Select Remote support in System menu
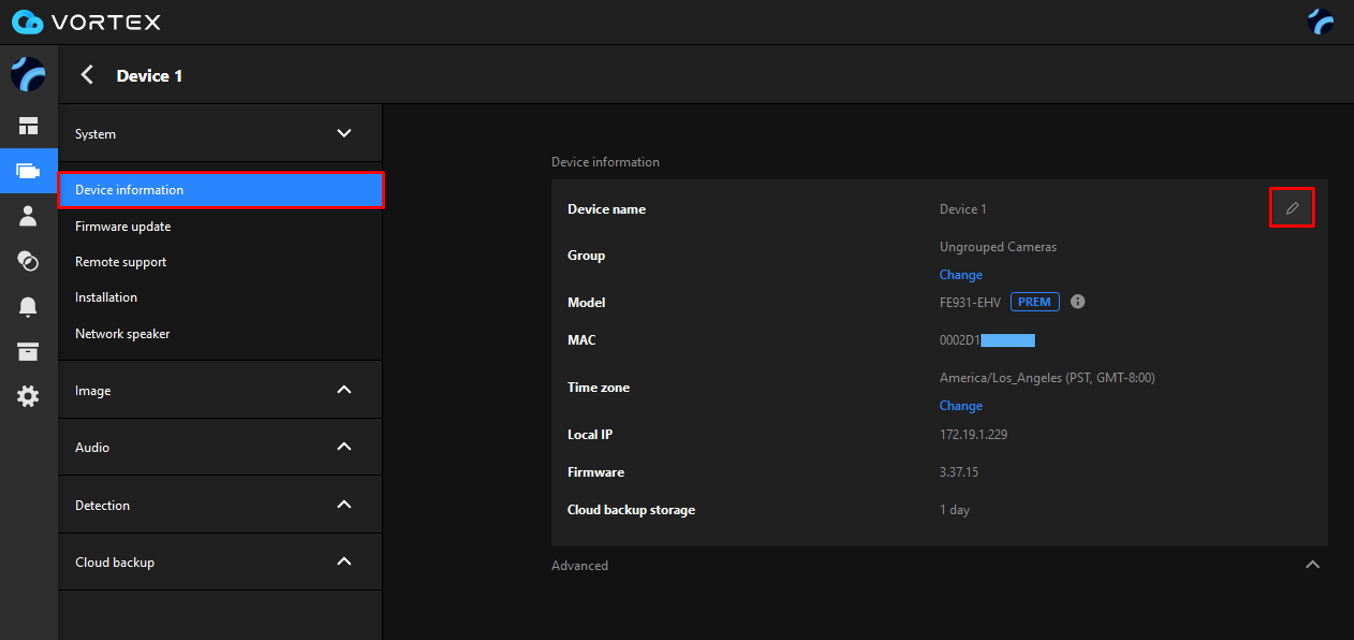The width and height of the screenshot is (1354, 640). (121, 262)
